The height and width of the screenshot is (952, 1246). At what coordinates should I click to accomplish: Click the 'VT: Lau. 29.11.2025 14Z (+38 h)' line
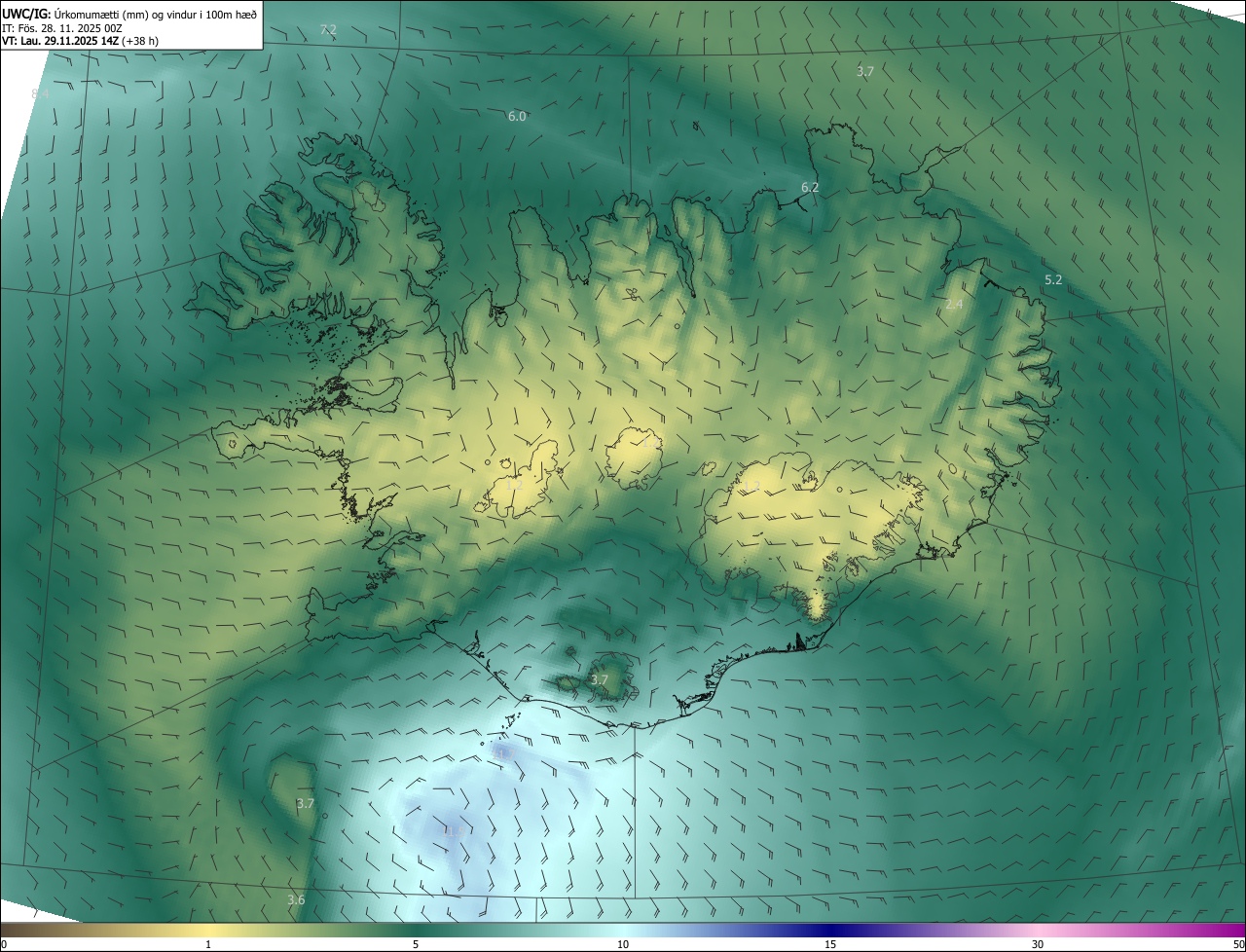pos(80,41)
